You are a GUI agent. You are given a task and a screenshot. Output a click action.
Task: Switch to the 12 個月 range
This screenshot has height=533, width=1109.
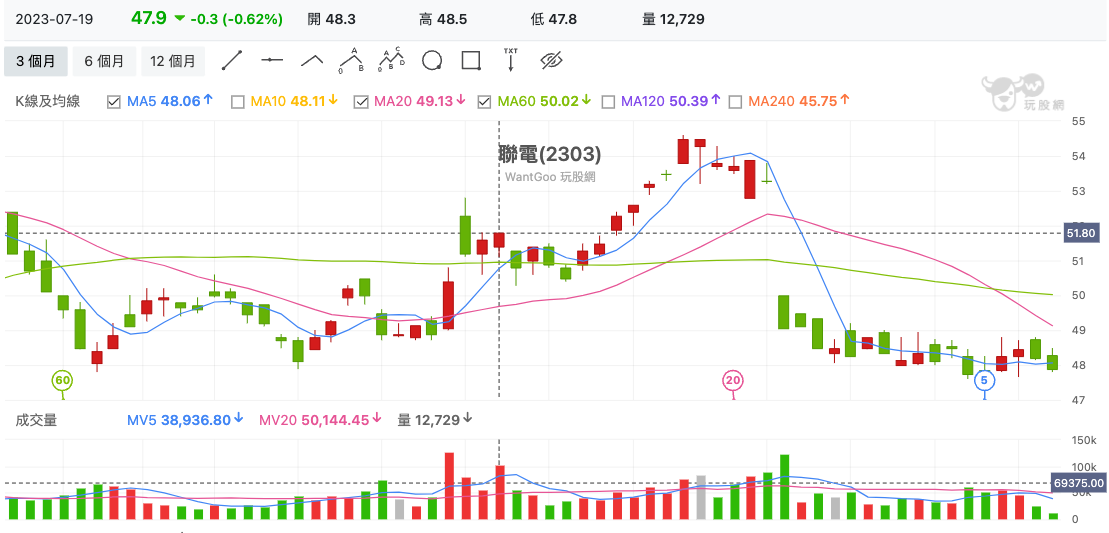click(x=173, y=62)
